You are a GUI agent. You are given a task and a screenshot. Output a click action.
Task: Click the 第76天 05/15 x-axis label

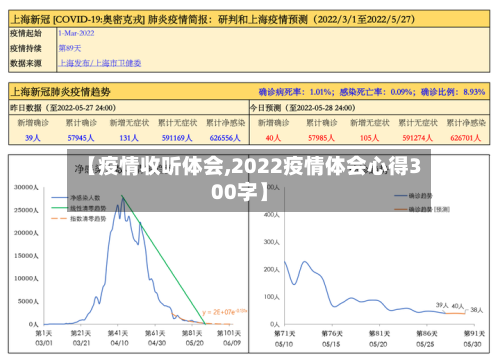[332, 338]
